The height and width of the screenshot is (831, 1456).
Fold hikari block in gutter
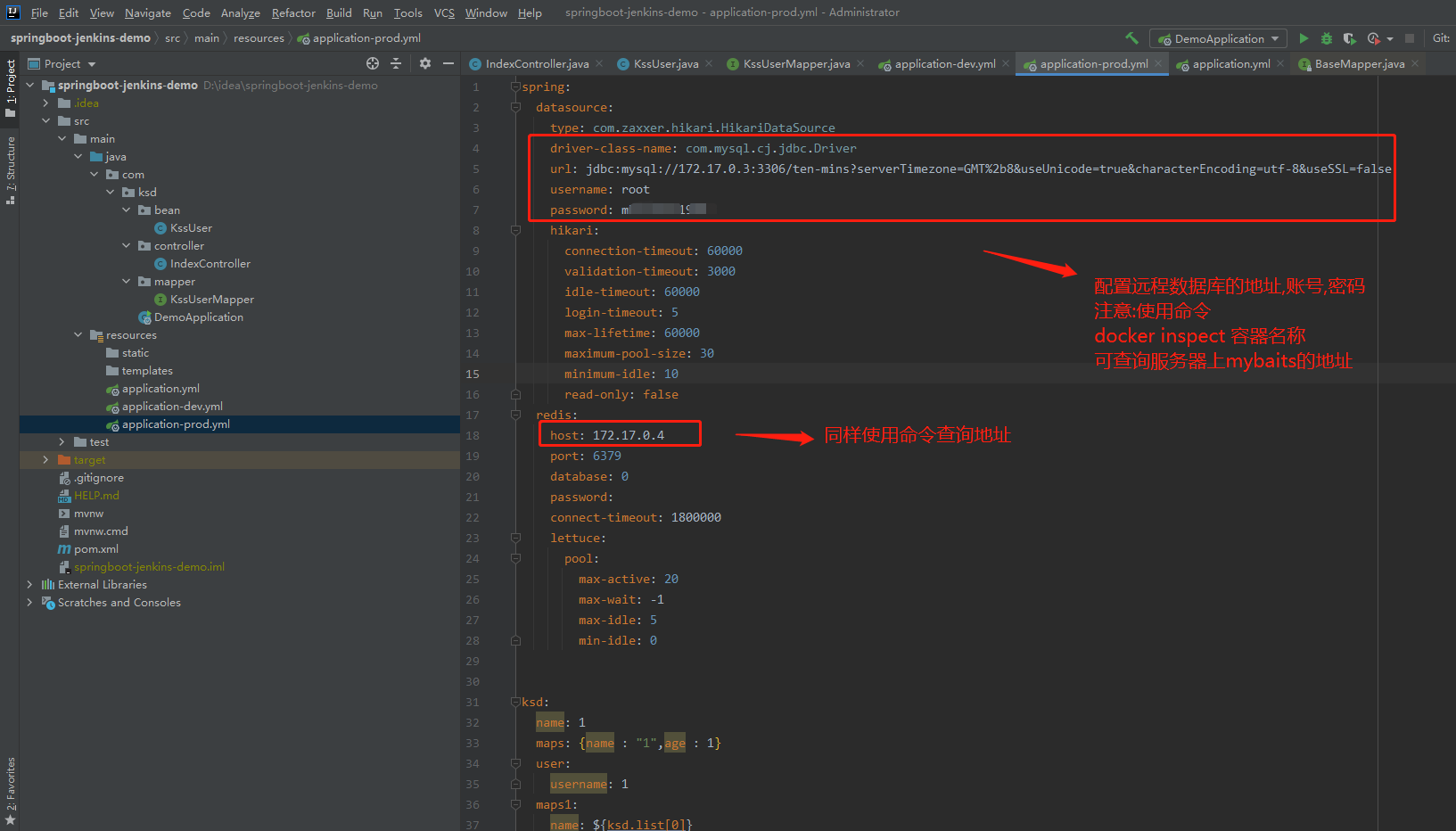click(x=515, y=230)
